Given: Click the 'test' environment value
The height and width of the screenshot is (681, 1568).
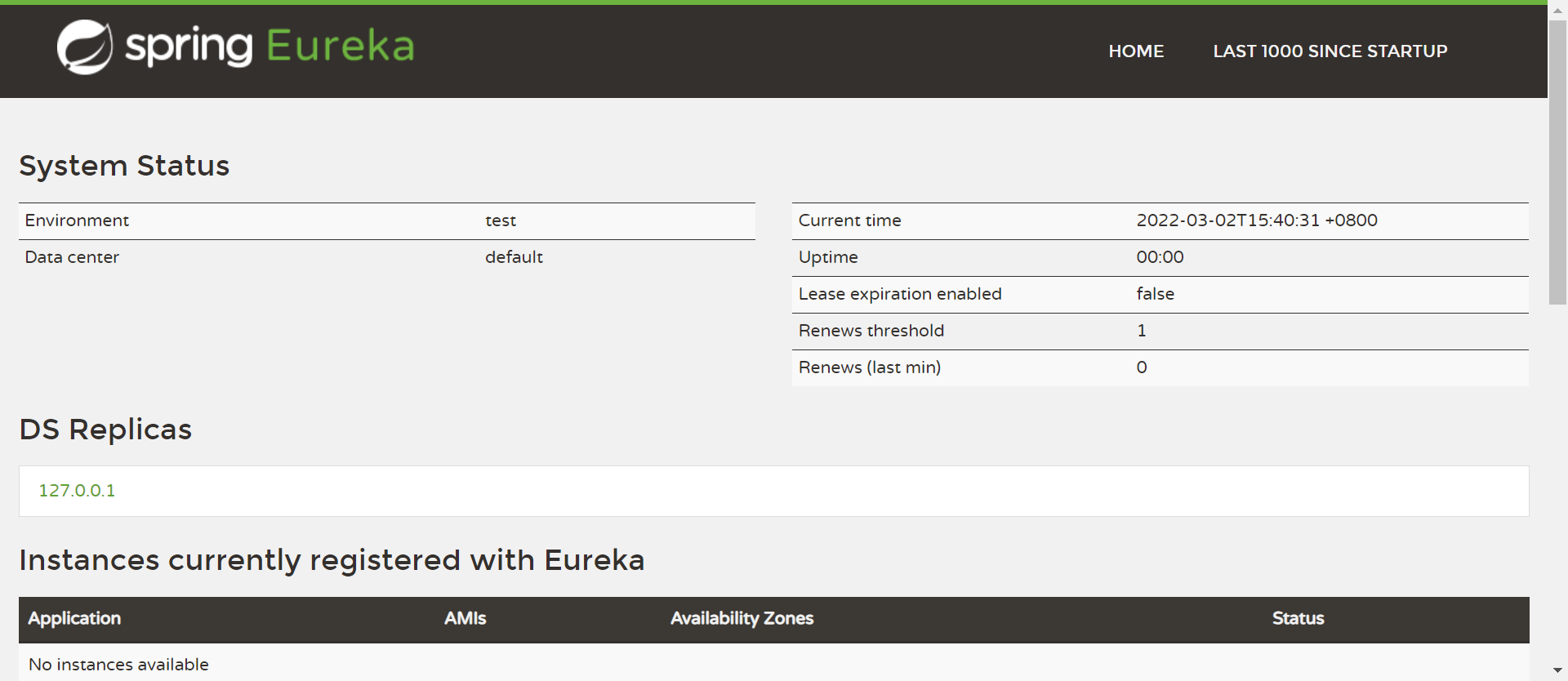Looking at the screenshot, I should coord(501,220).
